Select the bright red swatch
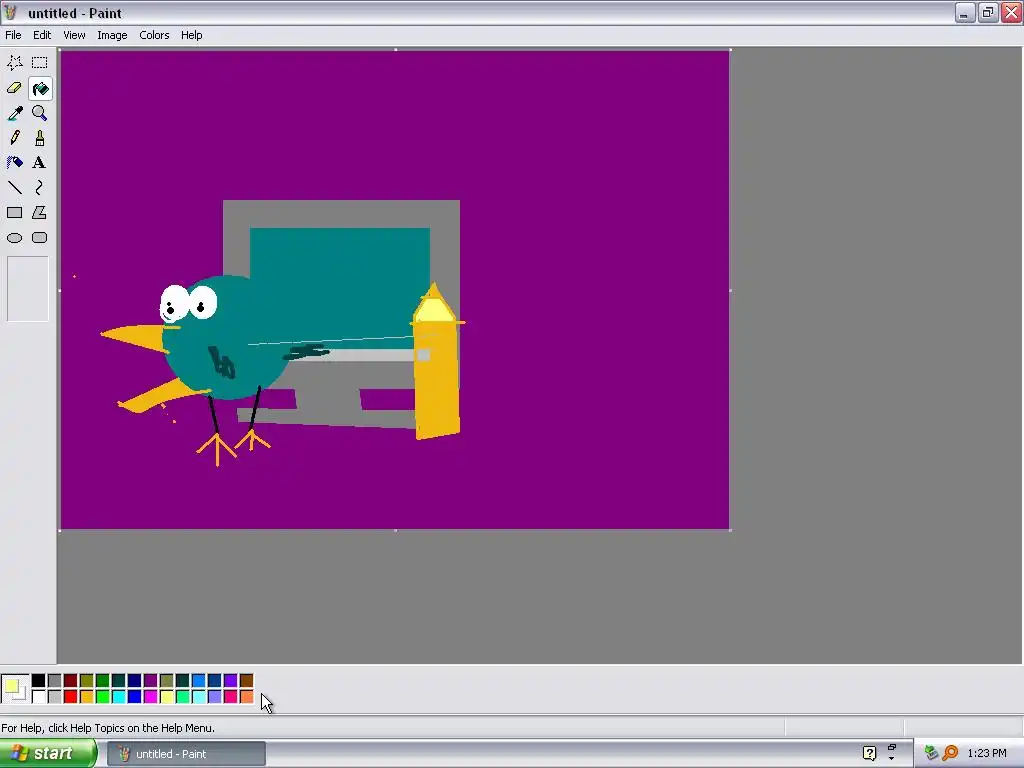The image size is (1024, 768). click(x=71, y=697)
